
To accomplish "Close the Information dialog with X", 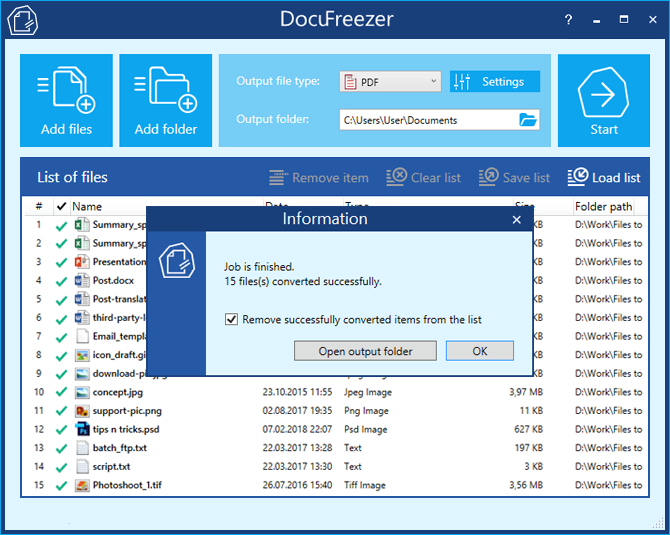I will [517, 220].
